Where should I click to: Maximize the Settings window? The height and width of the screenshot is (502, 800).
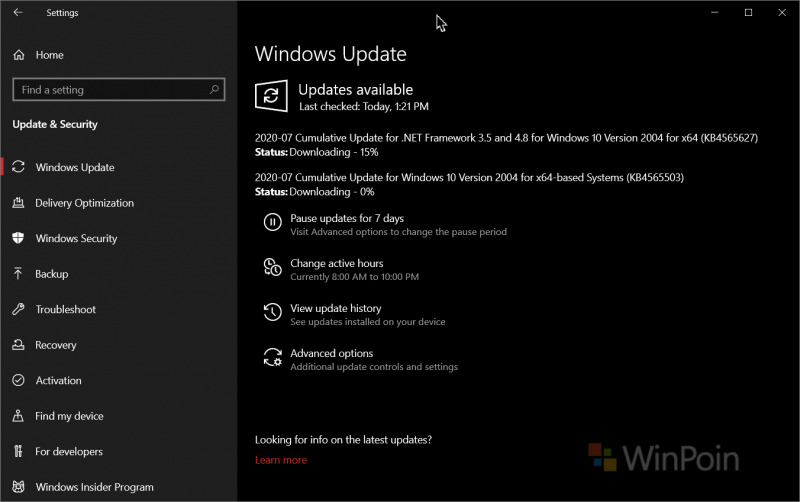tap(748, 12)
